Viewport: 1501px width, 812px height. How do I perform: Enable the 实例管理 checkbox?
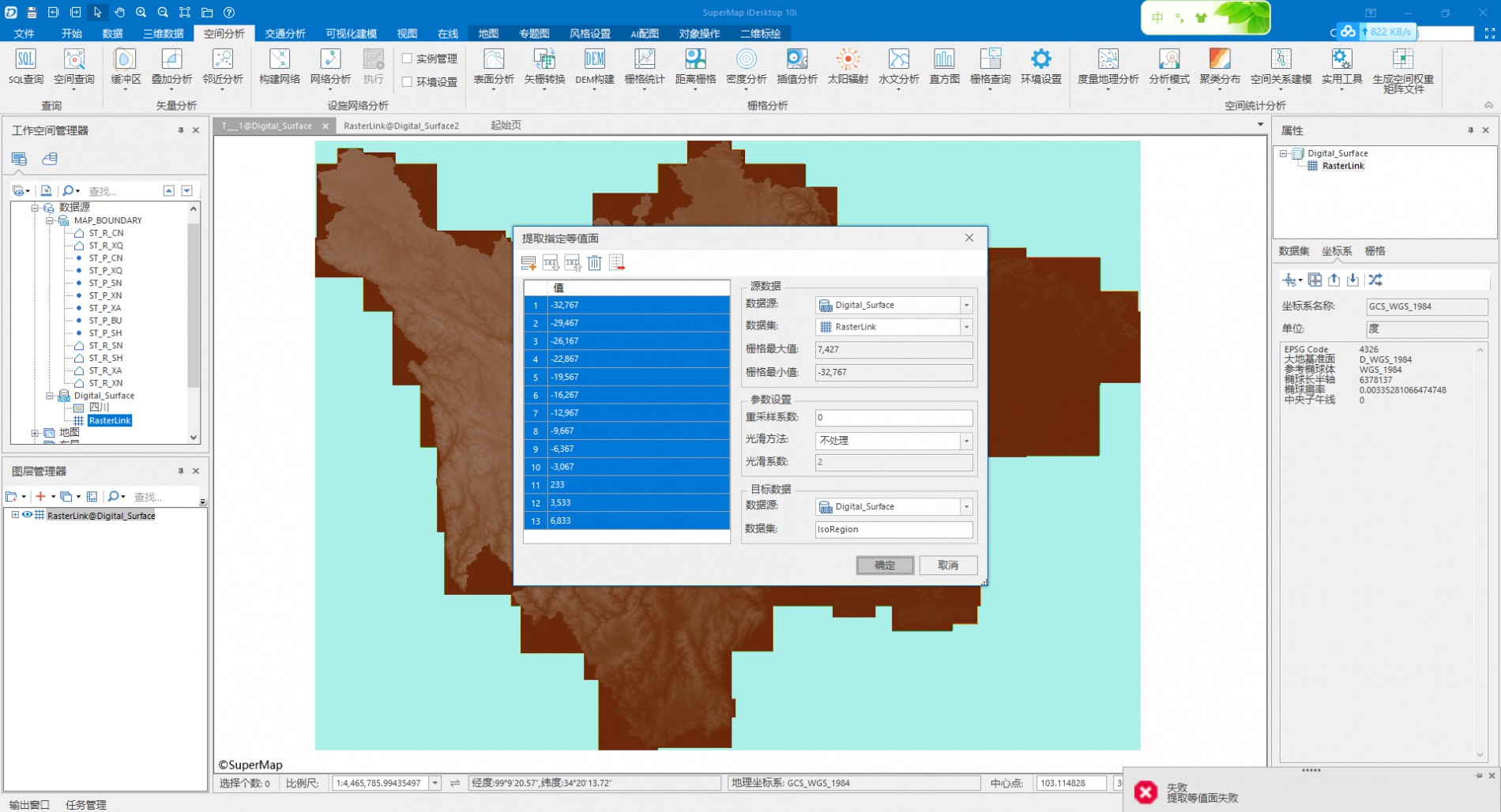point(407,58)
